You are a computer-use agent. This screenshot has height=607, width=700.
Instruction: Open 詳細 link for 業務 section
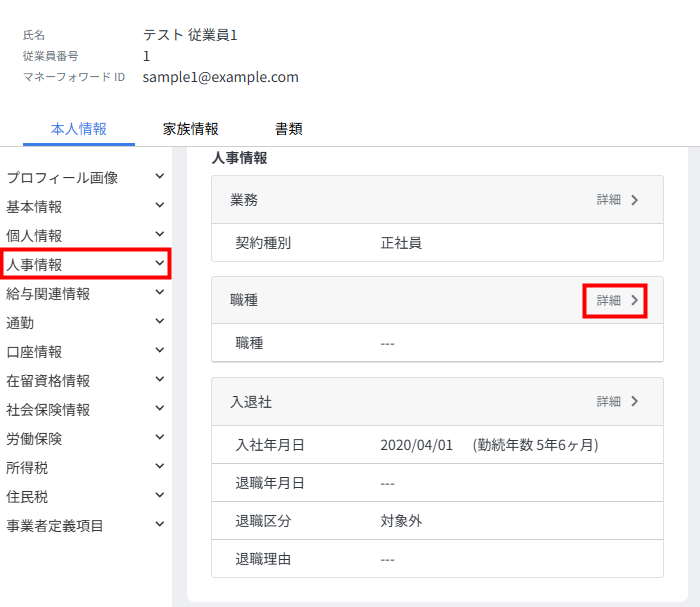coord(617,200)
